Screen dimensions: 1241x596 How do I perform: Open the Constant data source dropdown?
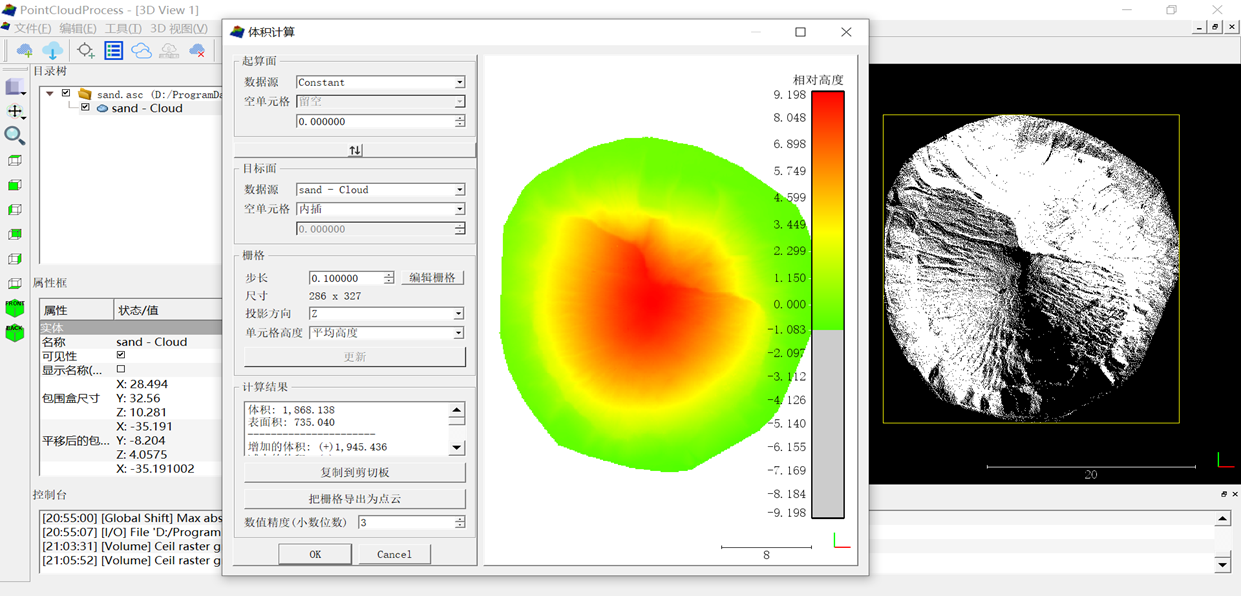click(380, 82)
